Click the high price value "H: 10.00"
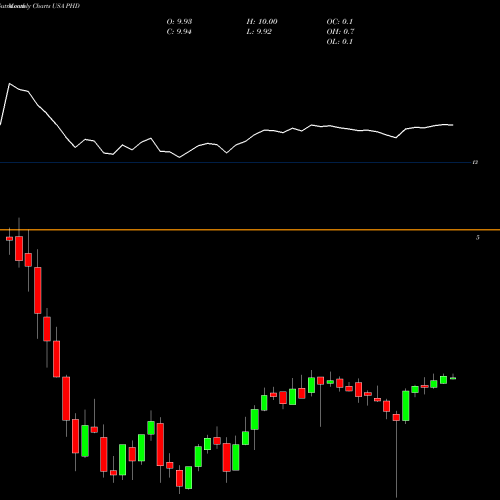Screen dimensions: 500x500 pyautogui.click(x=262, y=22)
